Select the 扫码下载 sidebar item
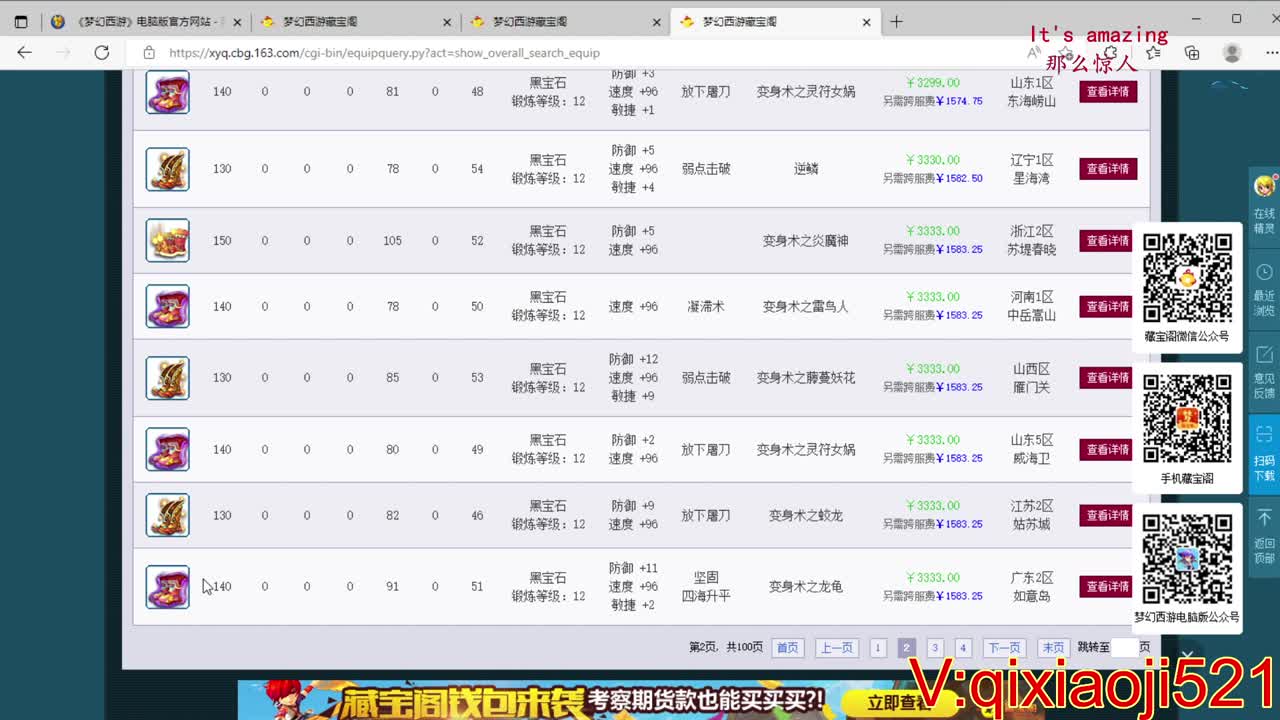 point(1264,453)
